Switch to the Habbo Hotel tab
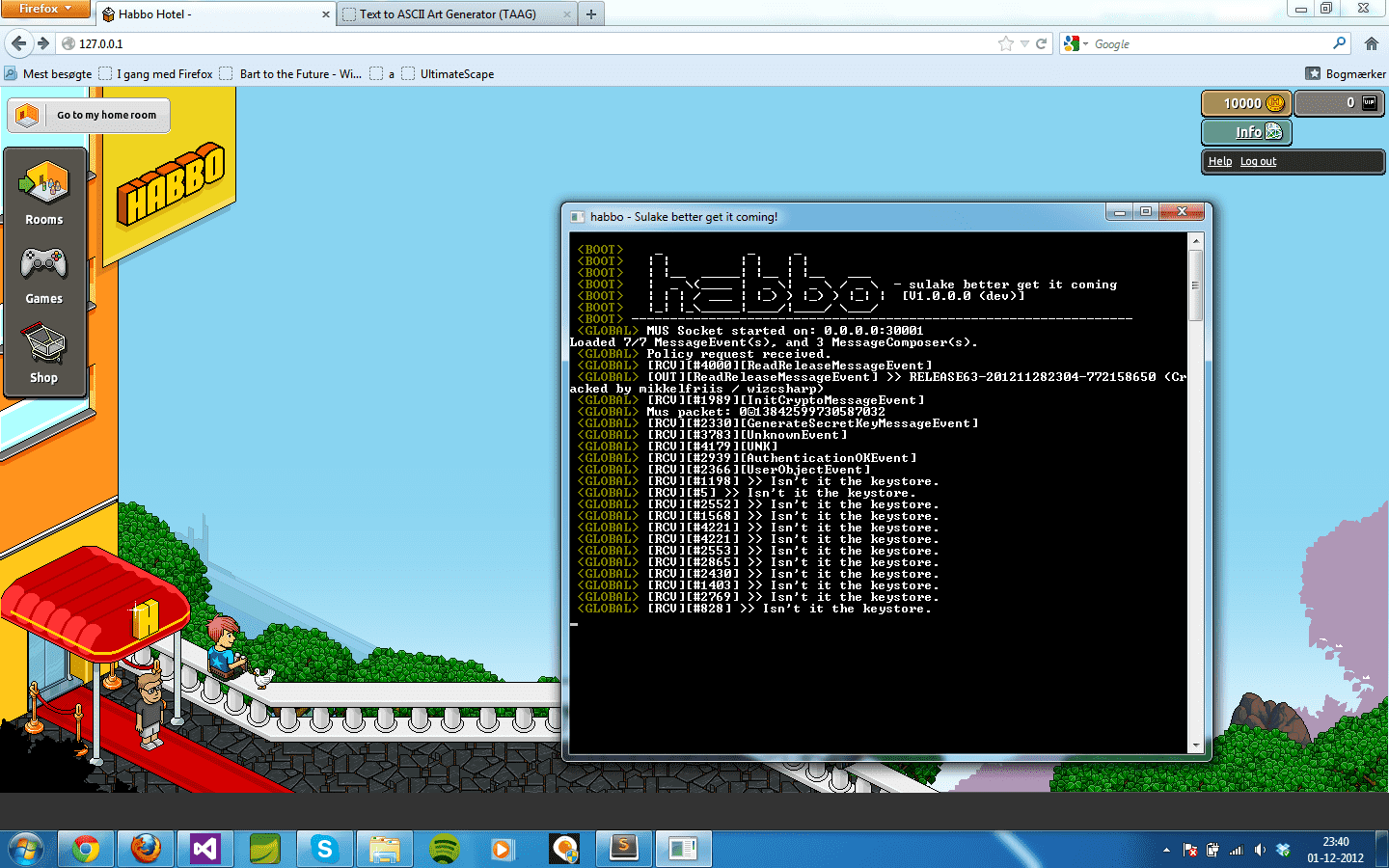Screen dimensions: 1389x868 214,14
